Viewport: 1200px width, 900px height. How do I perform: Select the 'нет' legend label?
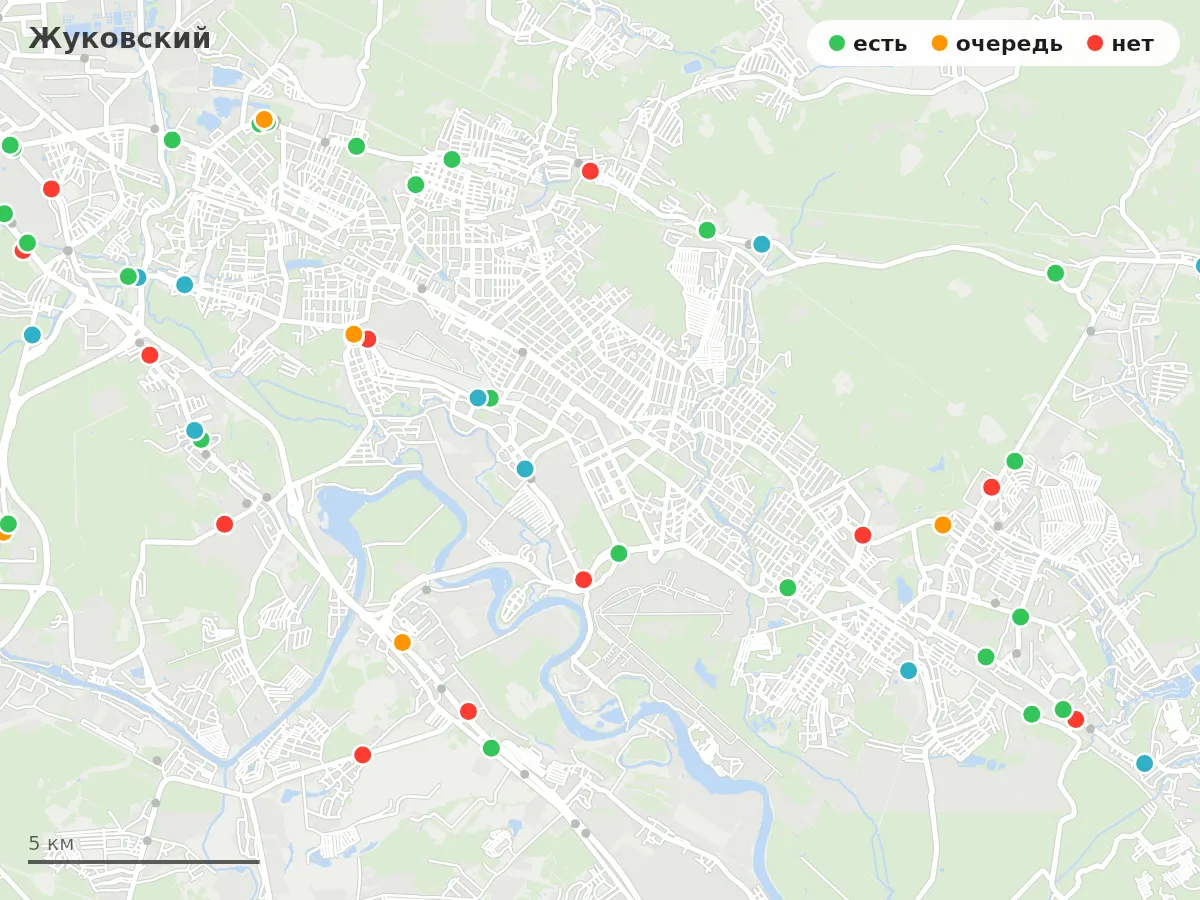coord(1132,44)
